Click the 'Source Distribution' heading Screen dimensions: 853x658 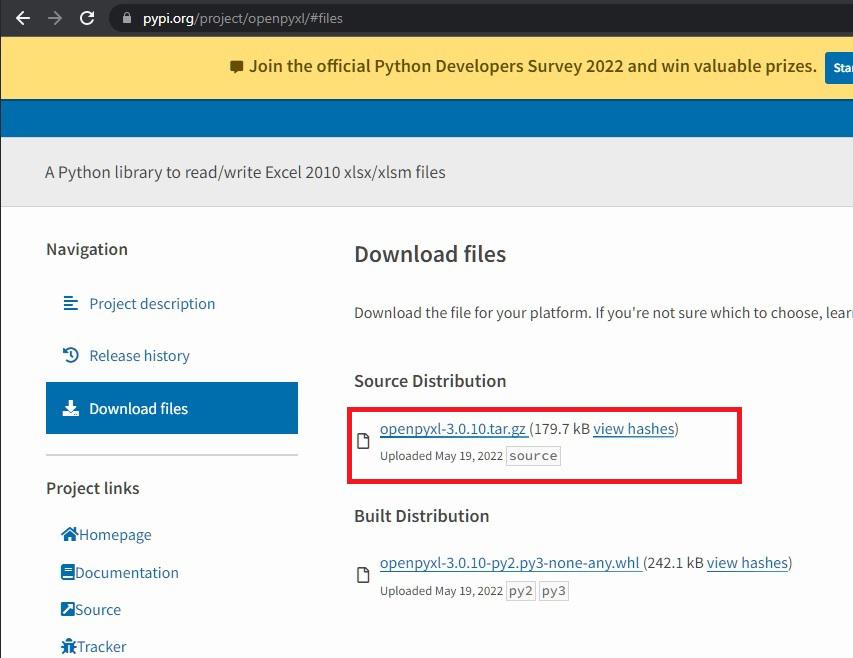(x=430, y=381)
